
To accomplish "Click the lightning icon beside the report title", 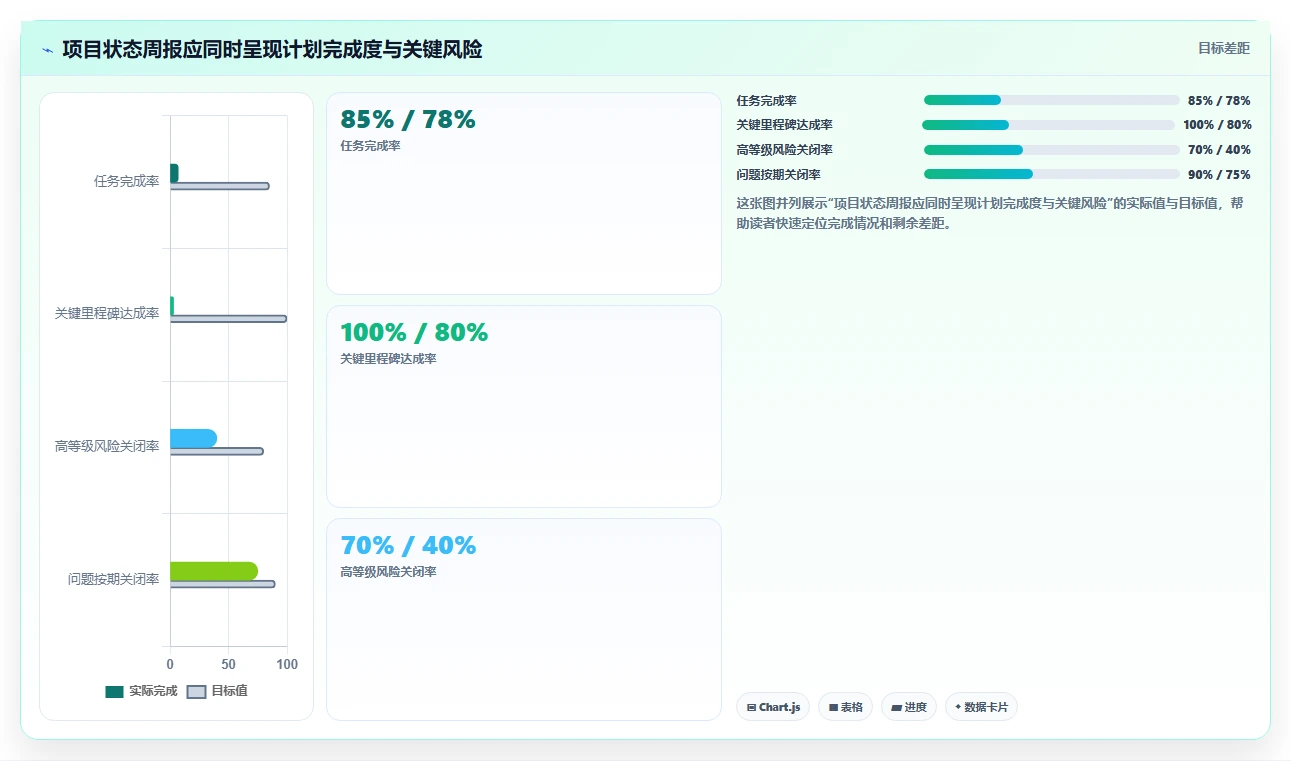I will point(48,49).
